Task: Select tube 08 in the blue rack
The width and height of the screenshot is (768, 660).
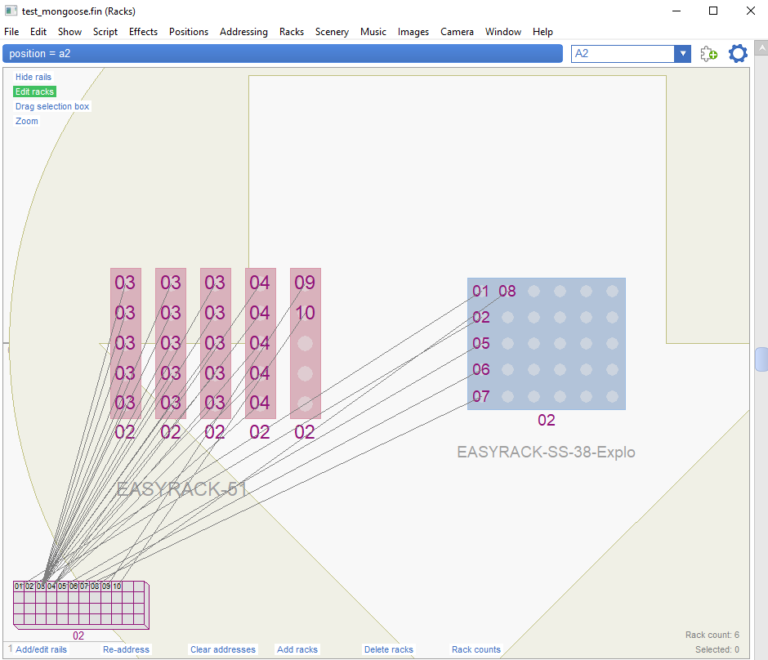Action: pos(507,291)
